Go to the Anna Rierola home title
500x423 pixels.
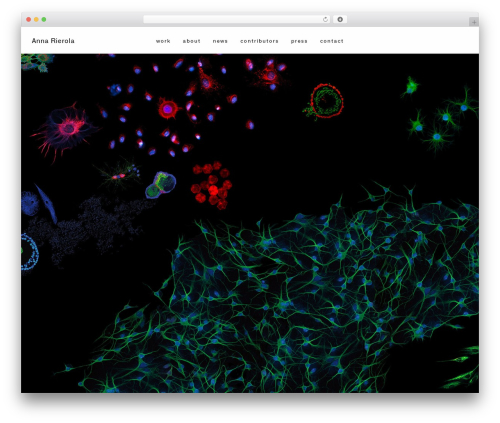click(53, 41)
